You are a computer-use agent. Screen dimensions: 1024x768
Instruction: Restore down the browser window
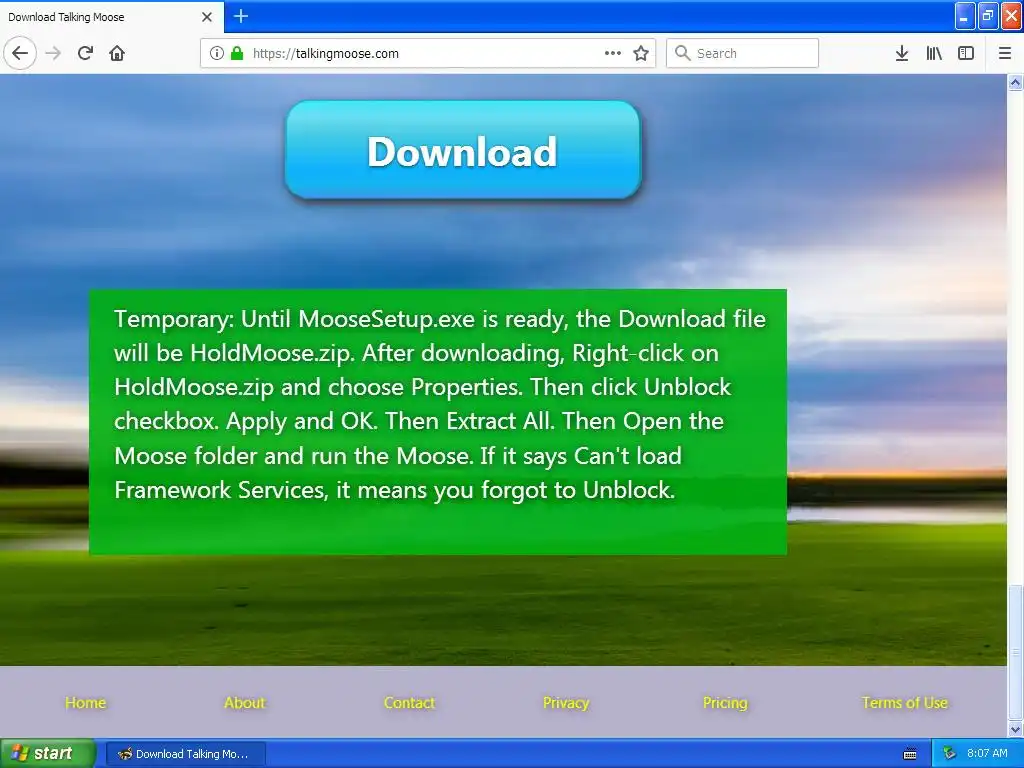coord(988,16)
